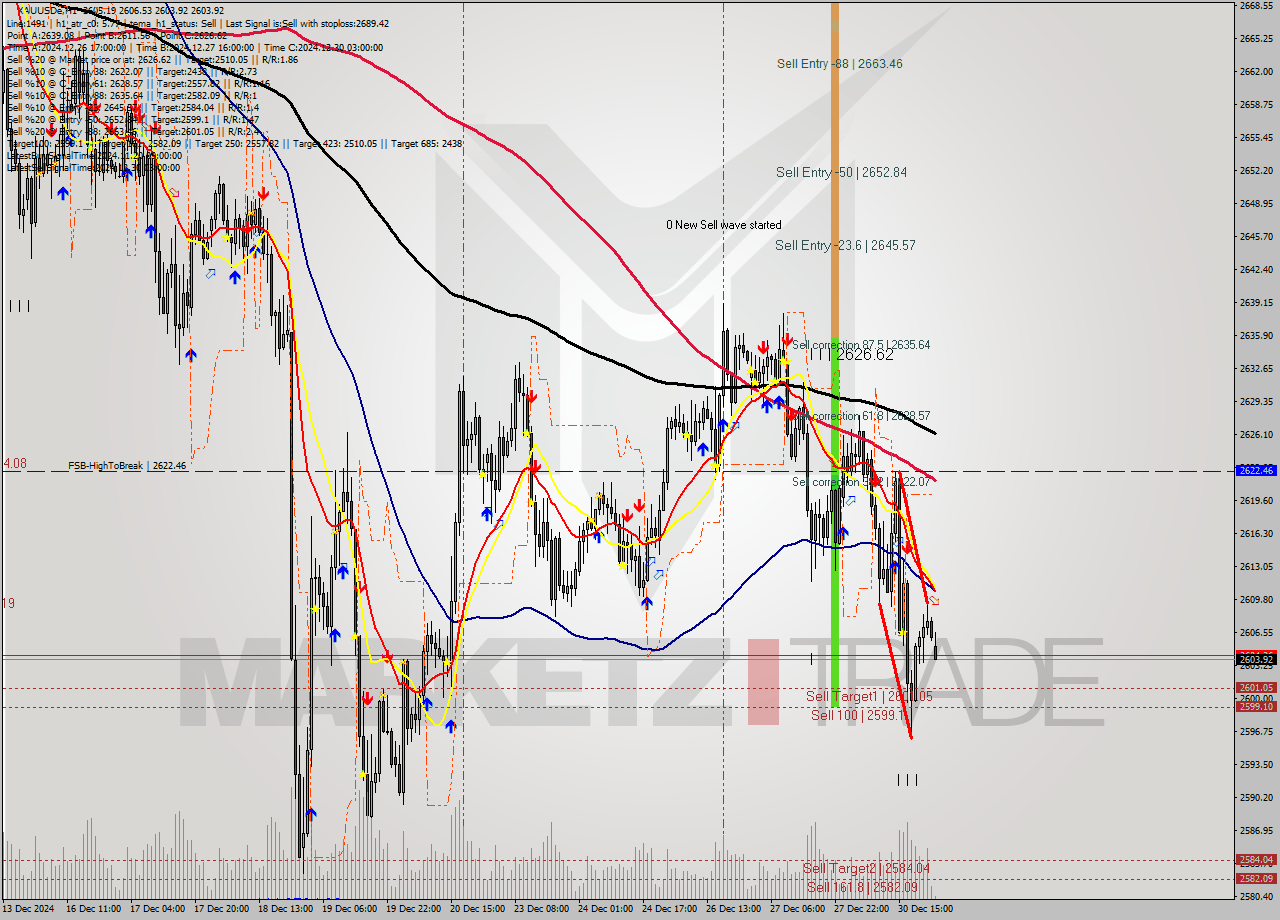Select the 2586.95 price axis value
The height and width of the screenshot is (920, 1280).
[x=1256, y=831]
